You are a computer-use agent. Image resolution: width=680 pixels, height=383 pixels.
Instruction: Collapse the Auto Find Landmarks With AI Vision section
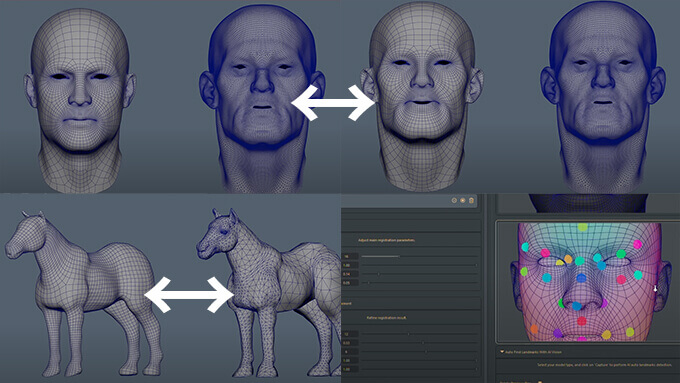502,352
